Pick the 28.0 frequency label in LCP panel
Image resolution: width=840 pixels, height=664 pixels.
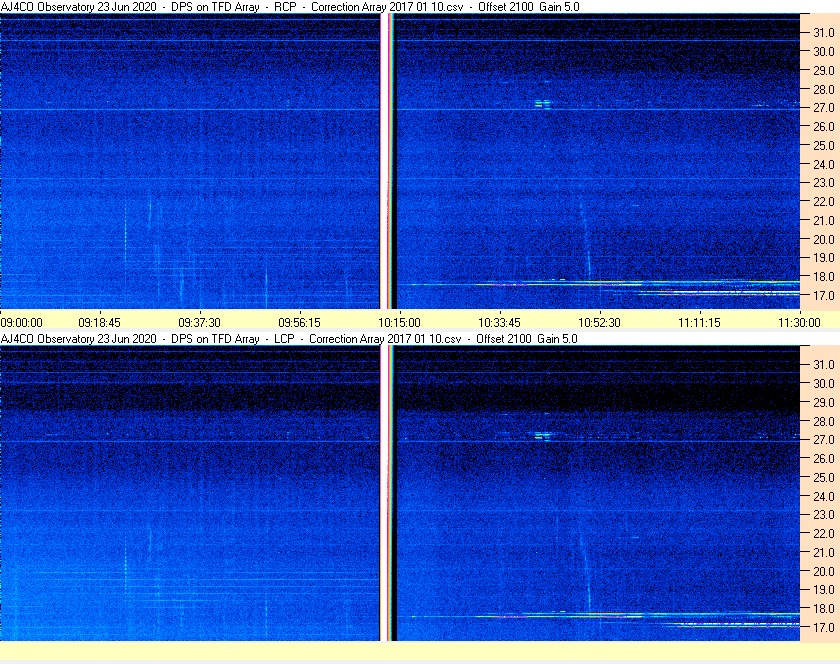[824, 421]
